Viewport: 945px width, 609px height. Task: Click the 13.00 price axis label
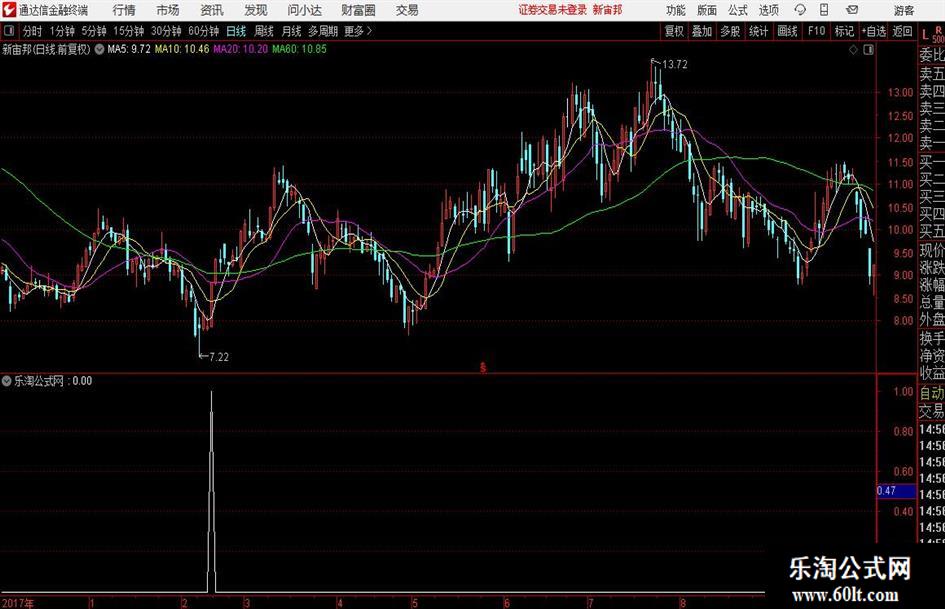[x=900, y=92]
